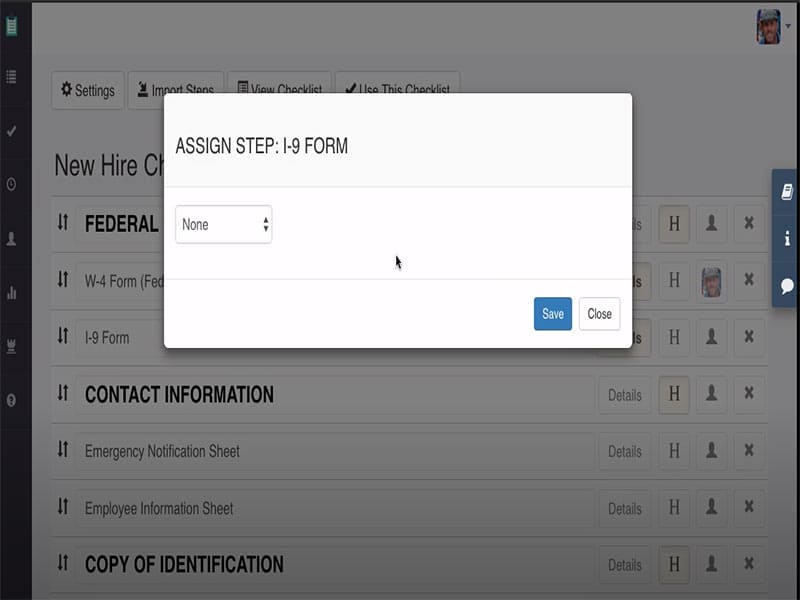Screen dimensions: 800x600
Task: Toggle heading H on Emergency Notification Sheet
Action: tap(674, 451)
